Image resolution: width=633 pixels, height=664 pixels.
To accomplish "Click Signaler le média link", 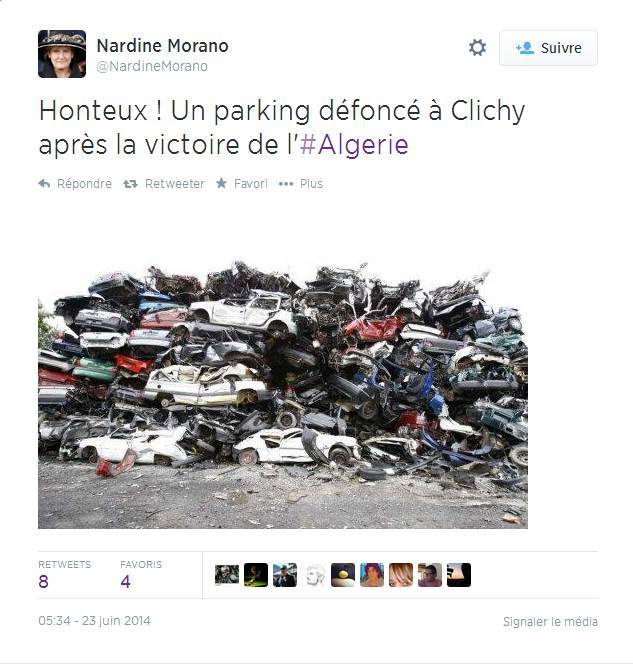I will [550, 622].
